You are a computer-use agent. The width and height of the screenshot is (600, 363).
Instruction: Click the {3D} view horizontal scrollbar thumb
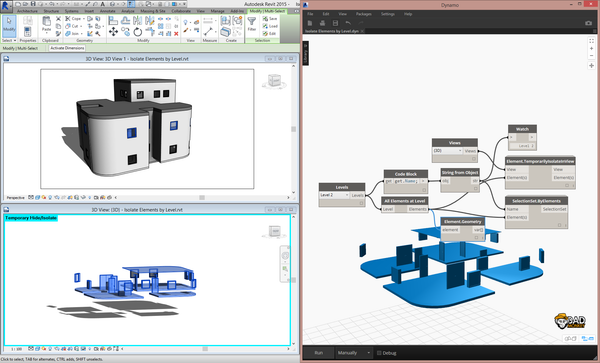pyautogui.click(x=205, y=349)
